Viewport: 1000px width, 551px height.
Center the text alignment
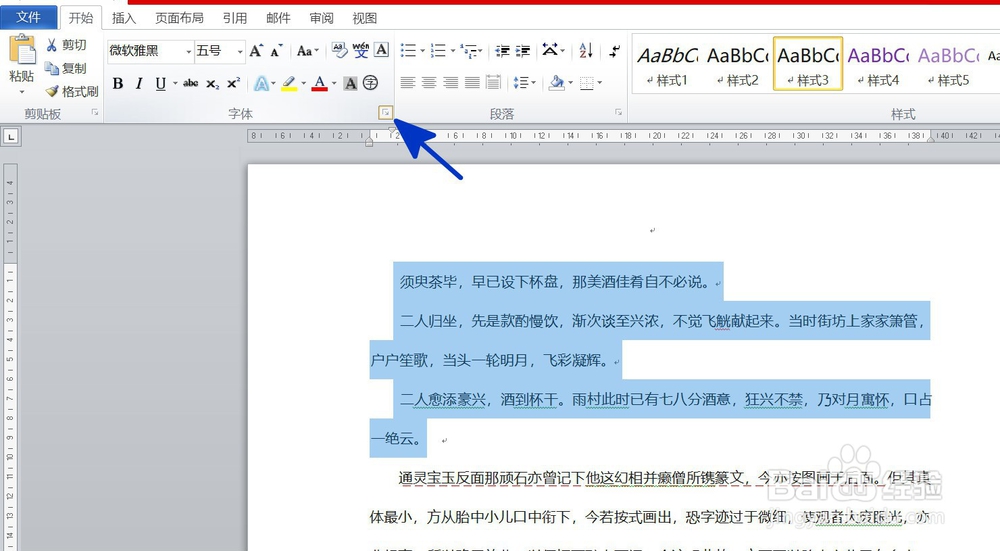429,83
